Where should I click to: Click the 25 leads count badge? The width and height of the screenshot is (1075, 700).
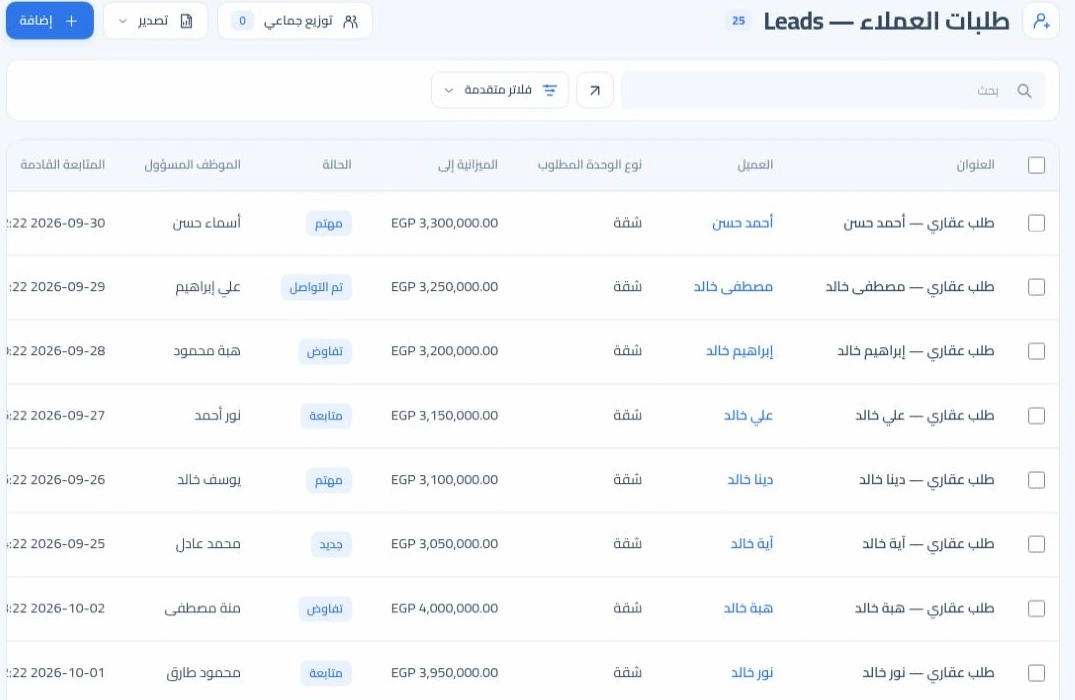pyautogui.click(x=738, y=21)
